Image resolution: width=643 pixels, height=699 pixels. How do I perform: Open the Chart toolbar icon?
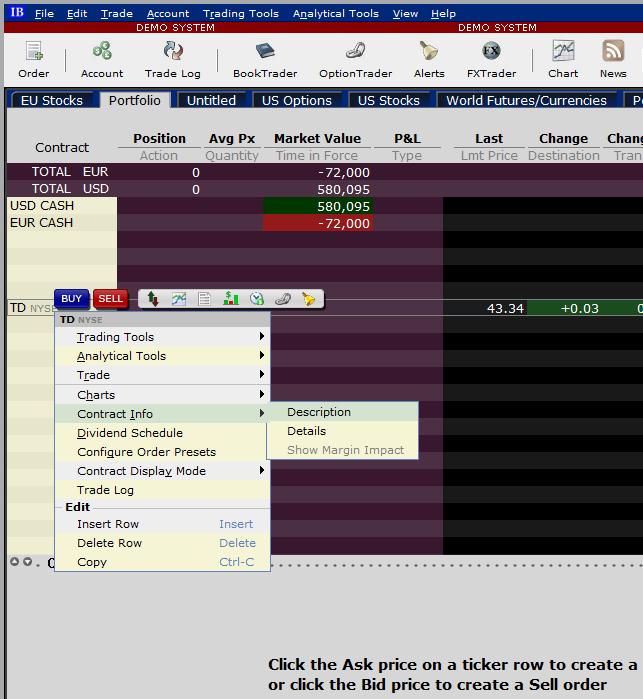pyautogui.click(x=563, y=59)
